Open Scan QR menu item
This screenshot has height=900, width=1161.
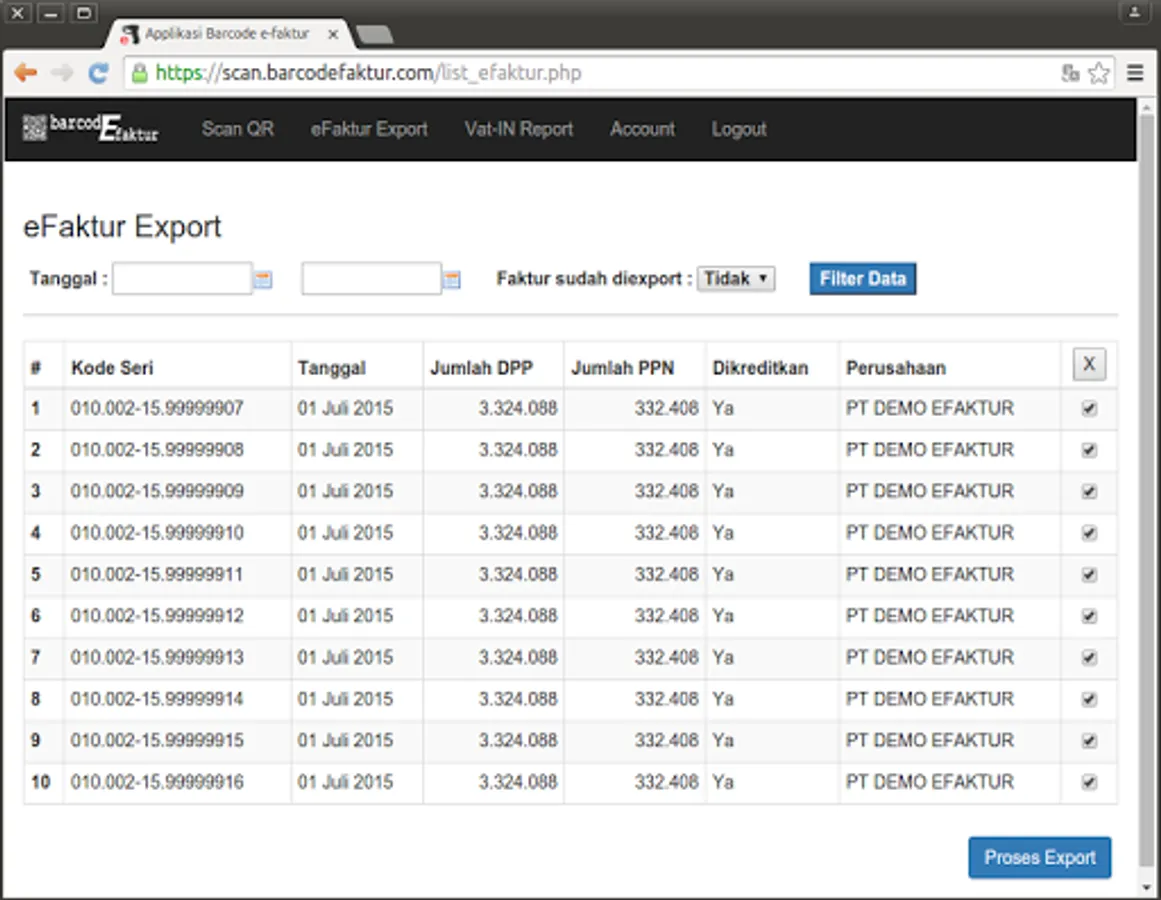coord(238,129)
